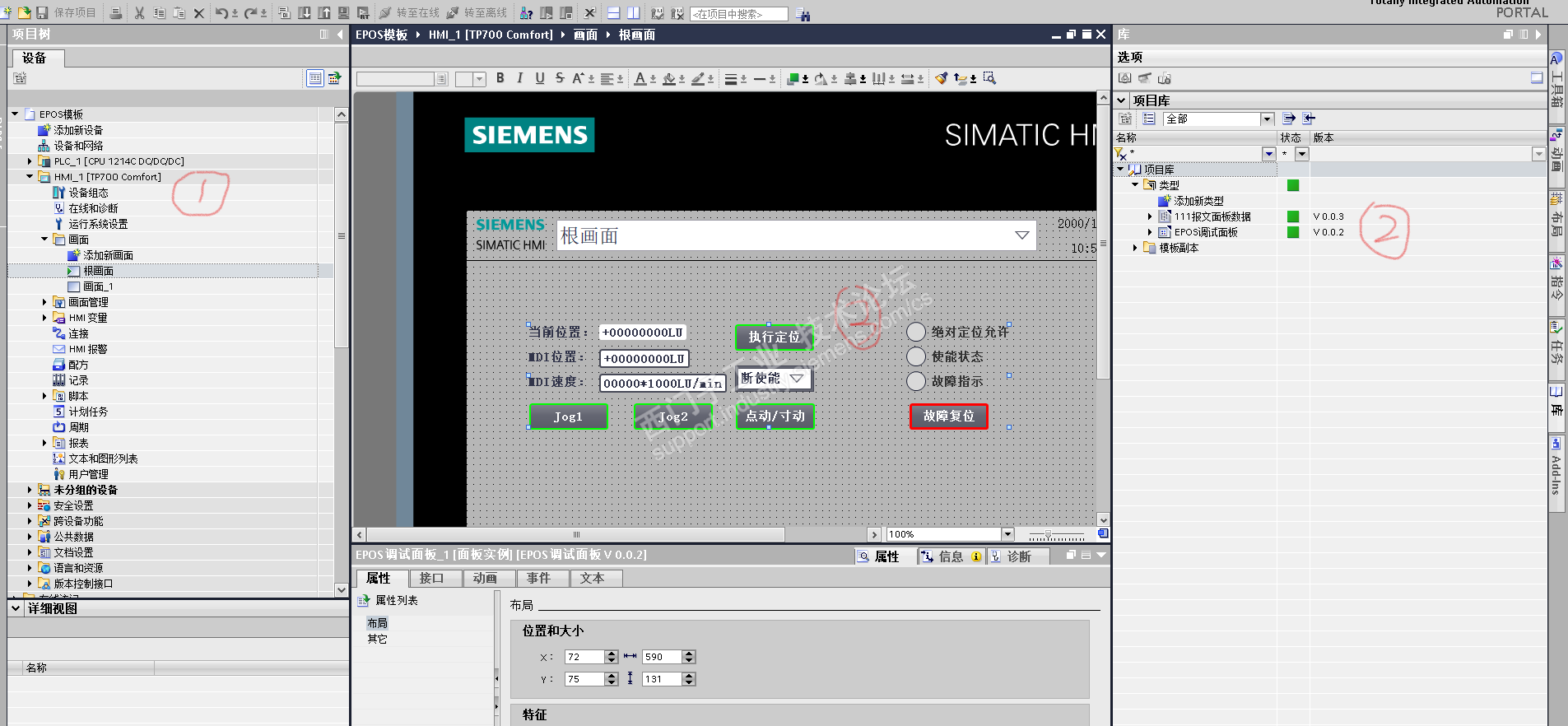Click the delete X icon in top toolbar
The height and width of the screenshot is (726, 1568).
[199, 12]
